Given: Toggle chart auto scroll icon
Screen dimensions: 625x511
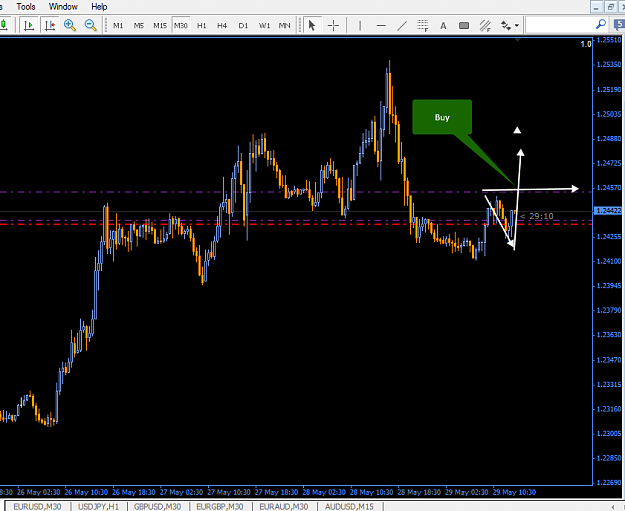Looking at the screenshot, I should [29, 26].
